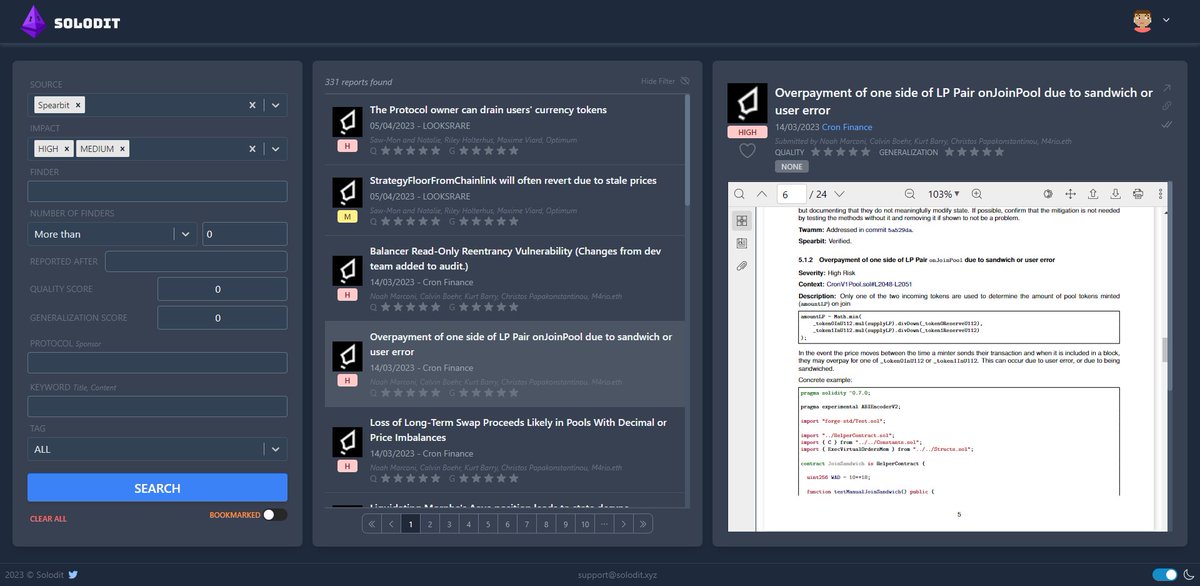Viewport: 1200px width, 586px height.
Task: Click the Generalization Score input
Action: 222,318
